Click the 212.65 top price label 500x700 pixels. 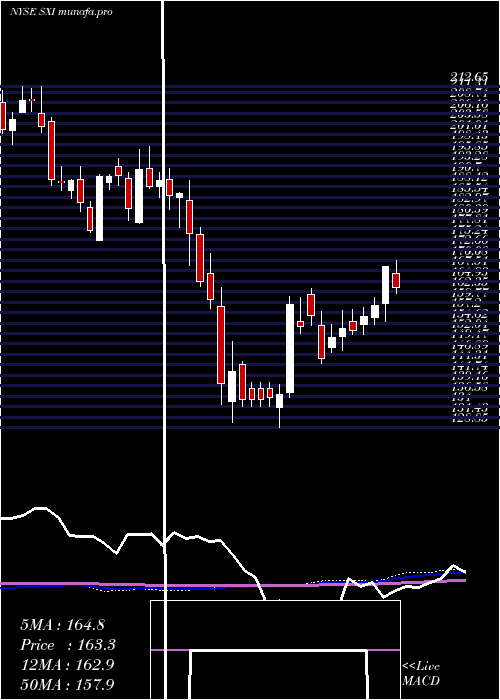469,77
